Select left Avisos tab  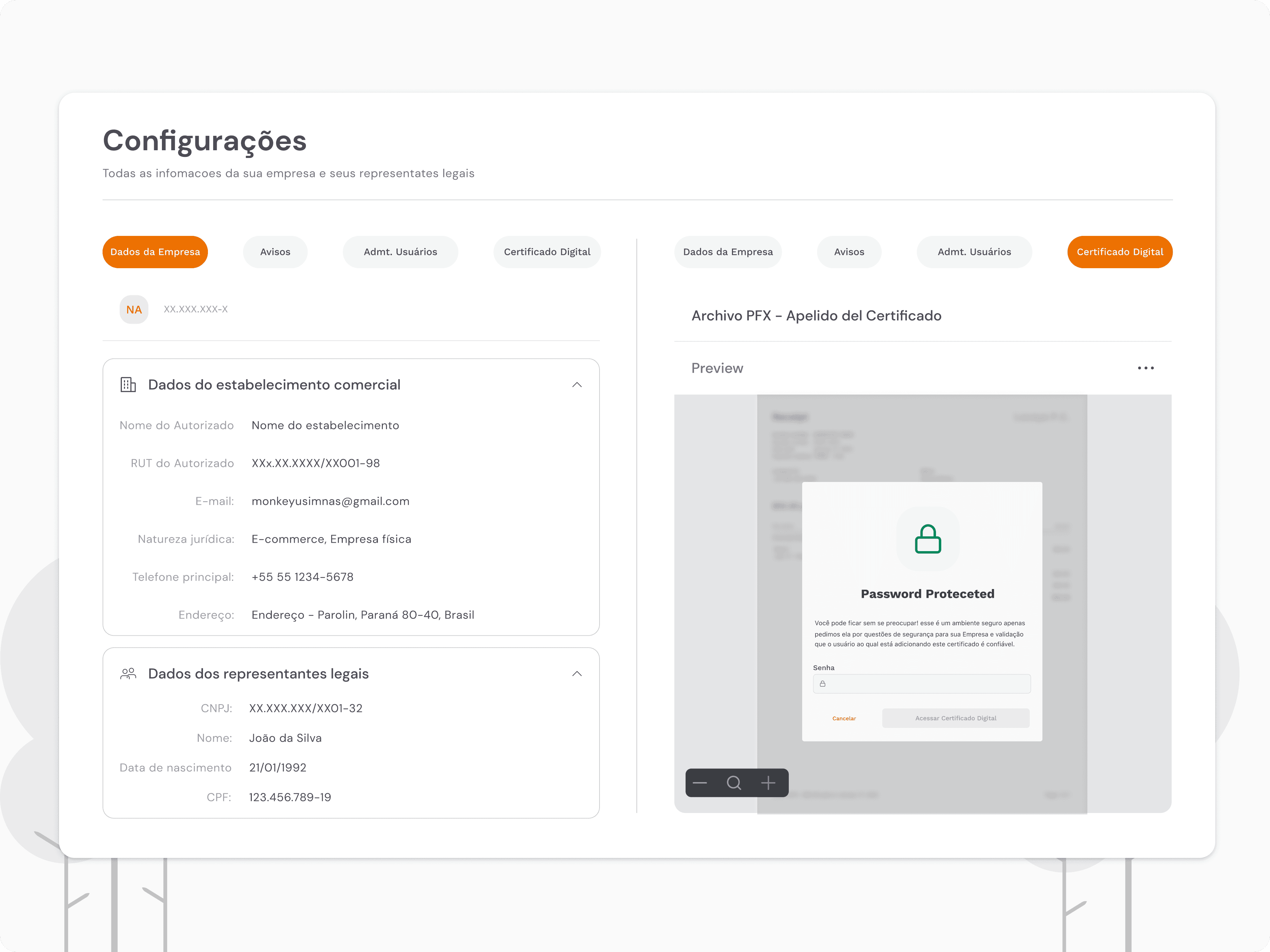coord(275,252)
